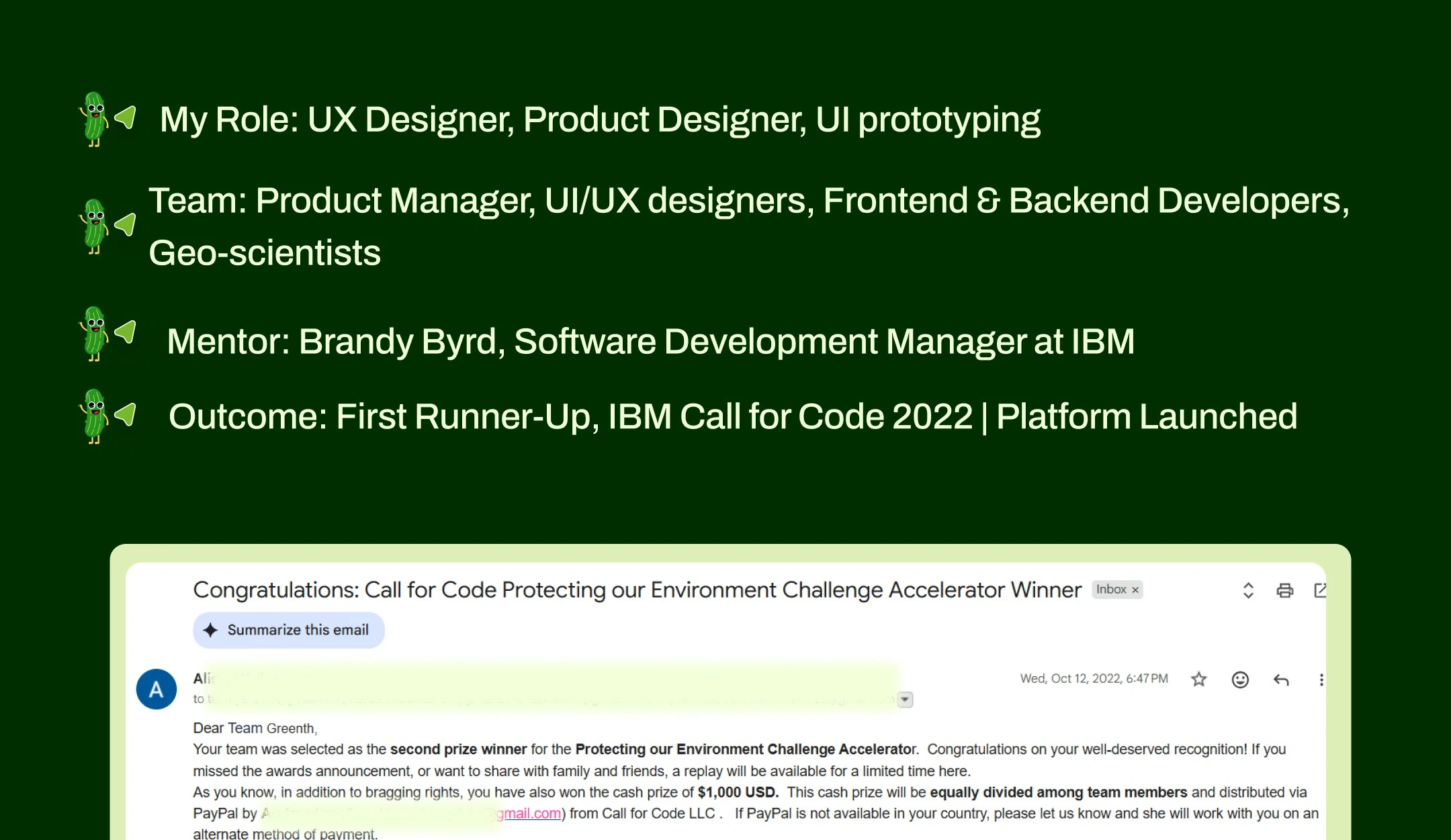Star this email message
This screenshot has width=1451, height=840.
pyautogui.click(x=1198, y=680)
